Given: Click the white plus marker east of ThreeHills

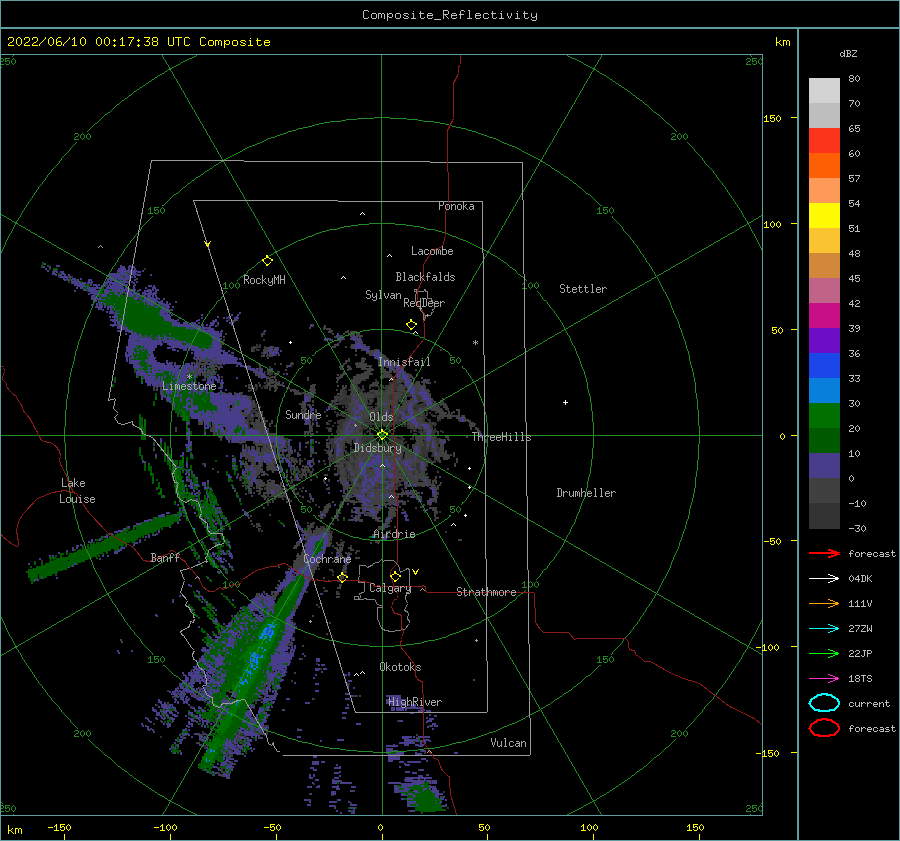Looking at the screenshot, I should pyautogui.click(x=565, y=402).
